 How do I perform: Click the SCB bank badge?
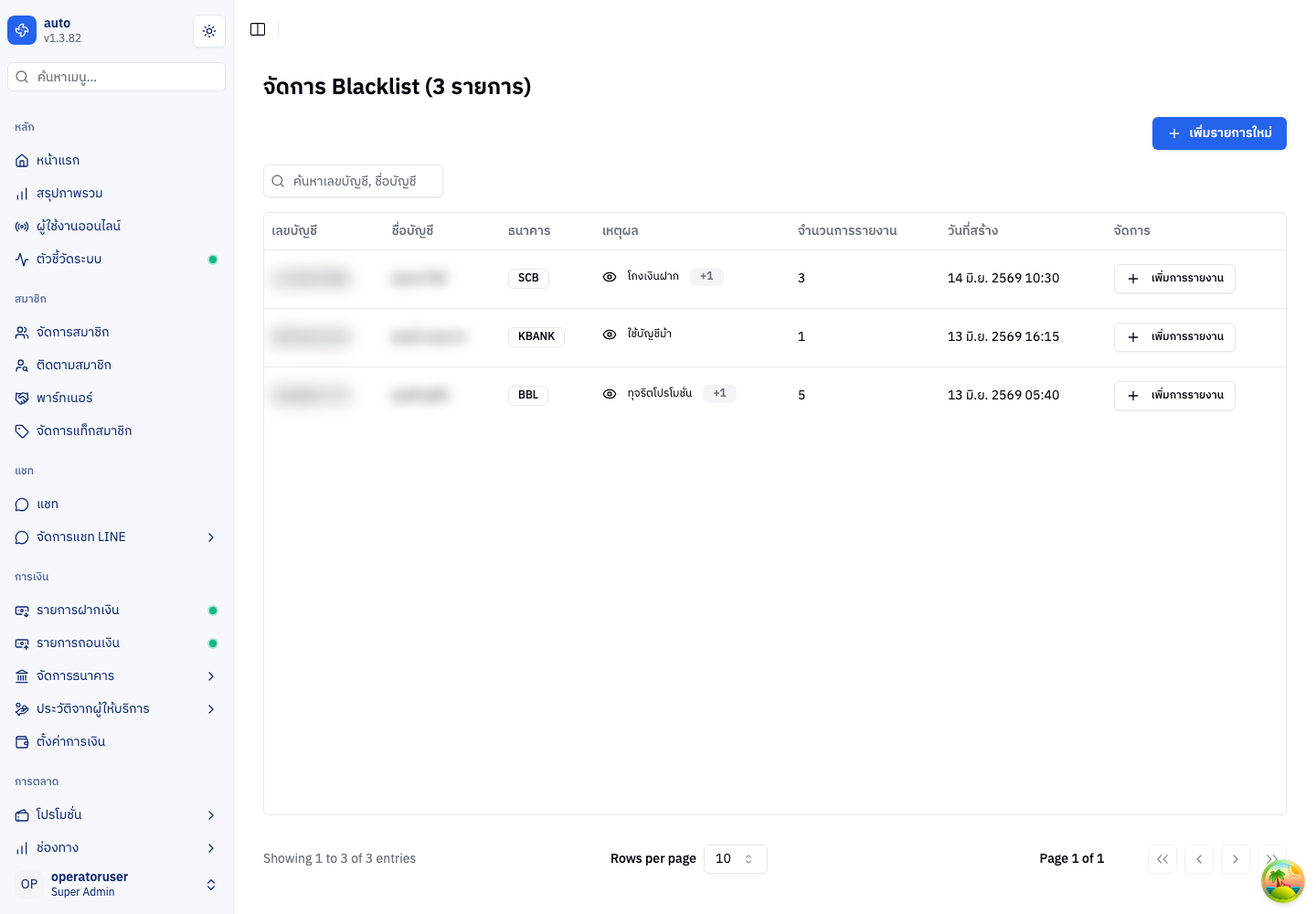pos(528,278)
